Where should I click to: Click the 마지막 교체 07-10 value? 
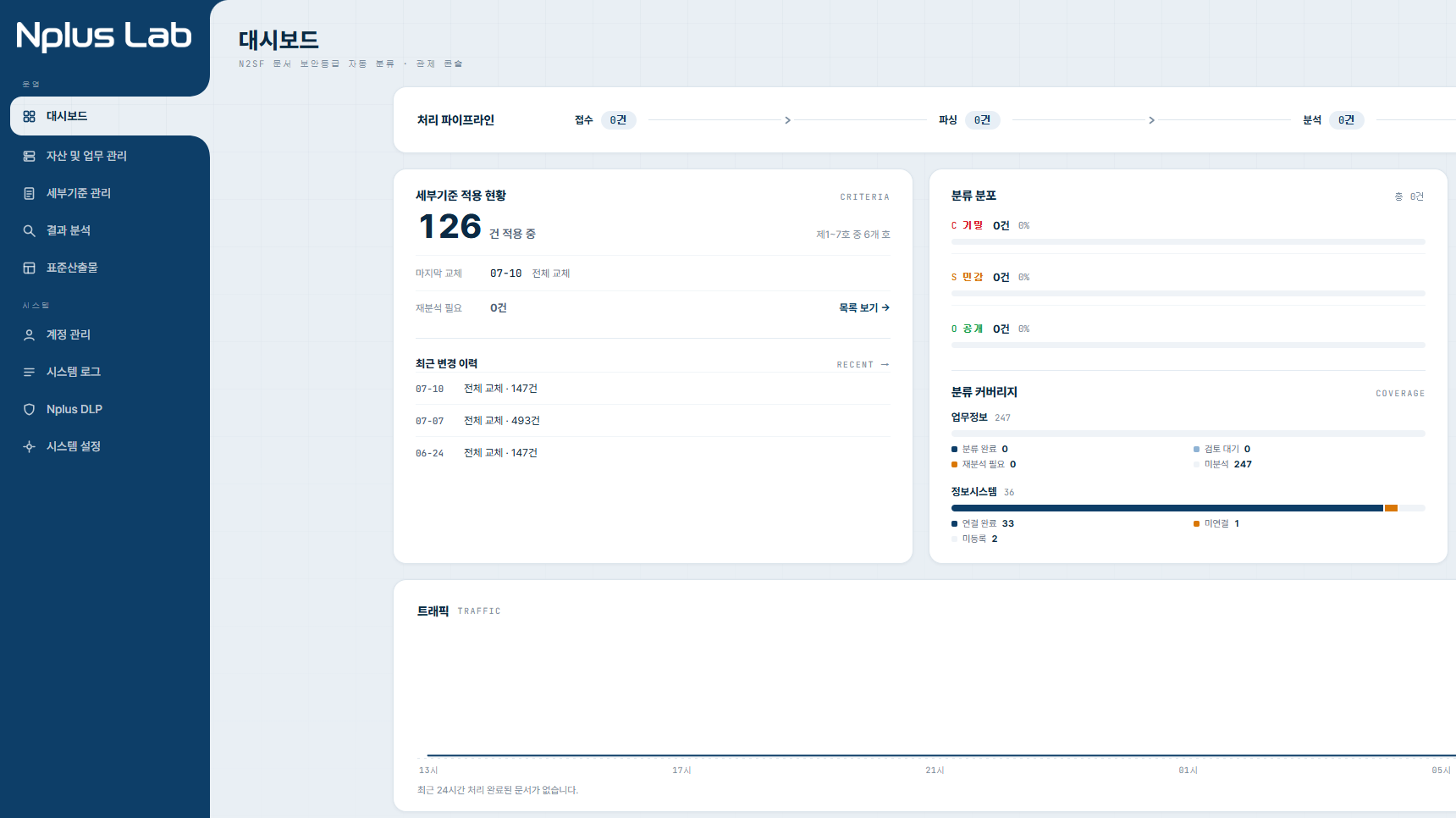505,273
